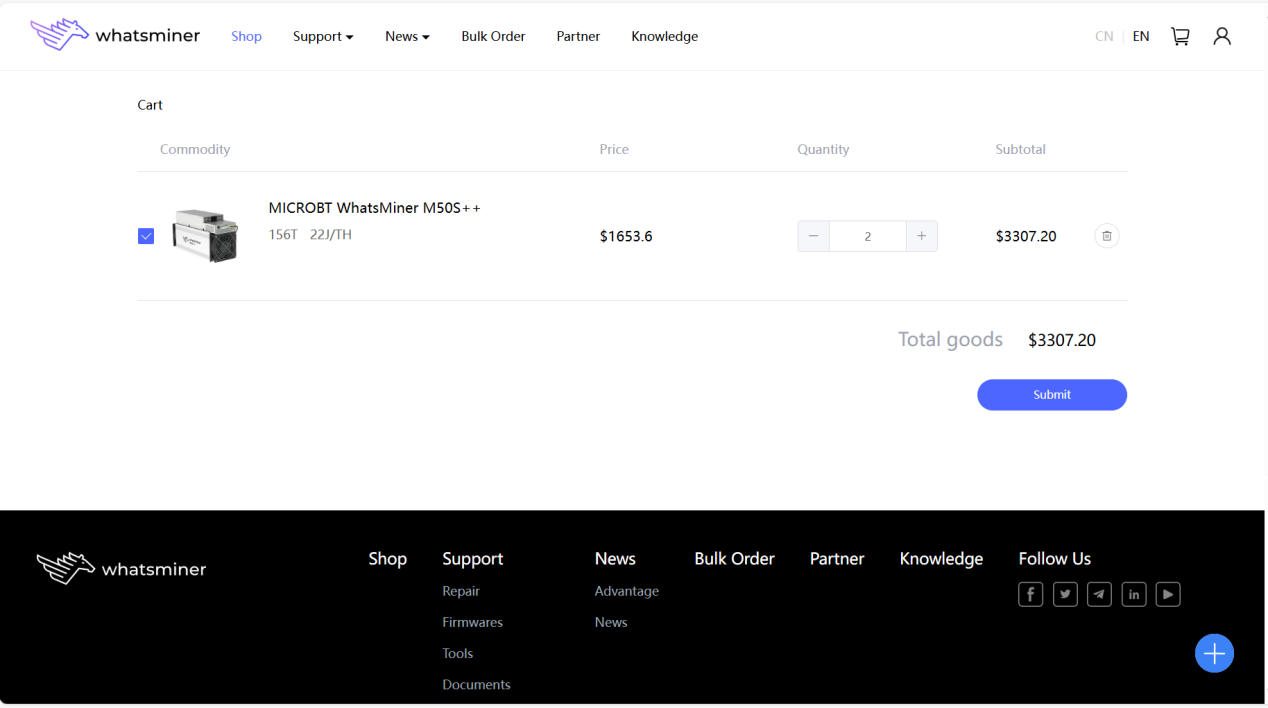The height and width of the screenshot is (708, 1268).
Task: Open the shopping cart icon in header
Action: (x=1180, y=36)
